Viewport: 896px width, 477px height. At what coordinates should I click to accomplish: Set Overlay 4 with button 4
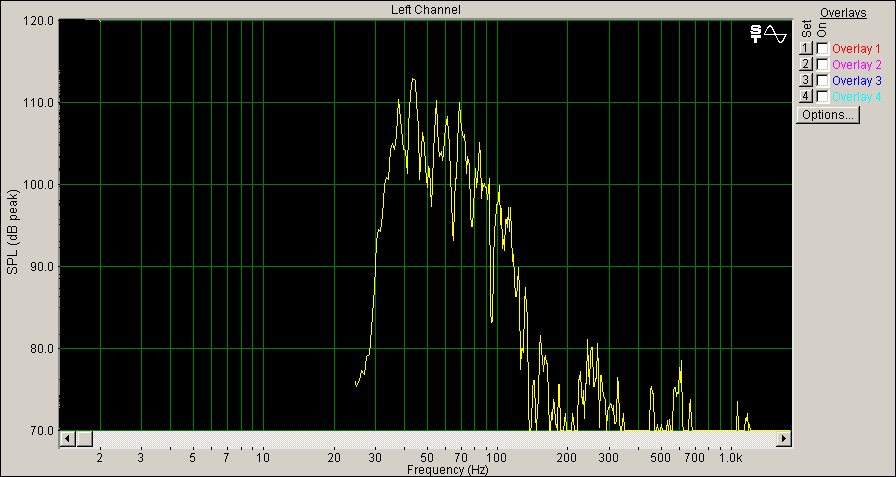pyautogui.click(x=806, y=97)
